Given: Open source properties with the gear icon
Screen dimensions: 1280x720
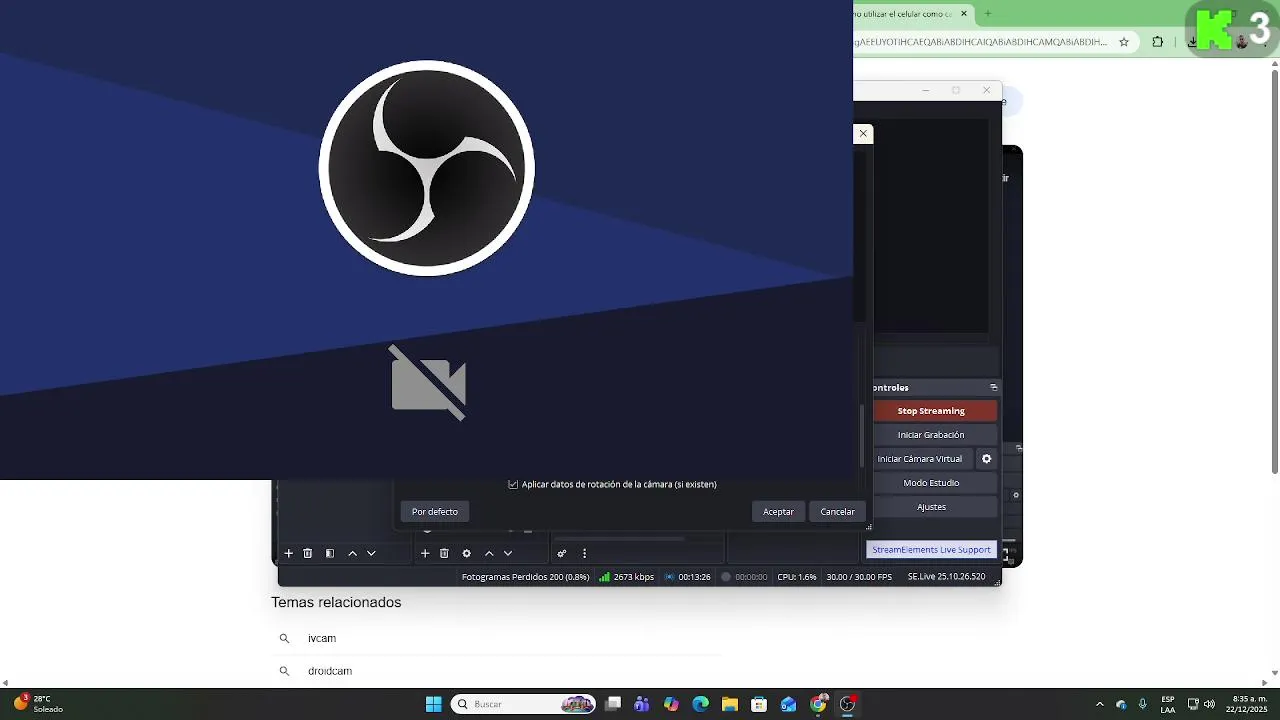Looking at the screenshot, I should (466, 553).
